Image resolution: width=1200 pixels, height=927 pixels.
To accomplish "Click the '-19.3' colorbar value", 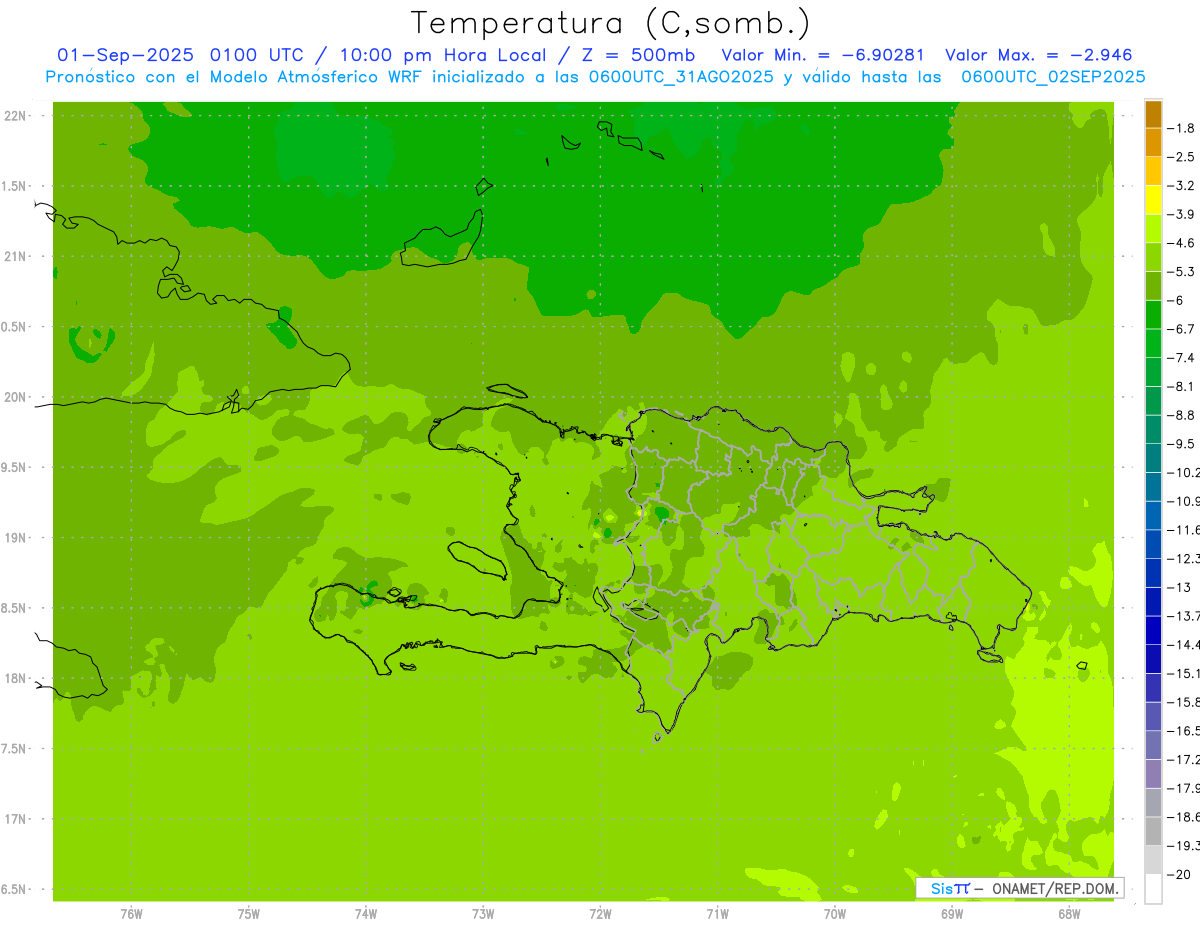I will tap(1184, 846).
